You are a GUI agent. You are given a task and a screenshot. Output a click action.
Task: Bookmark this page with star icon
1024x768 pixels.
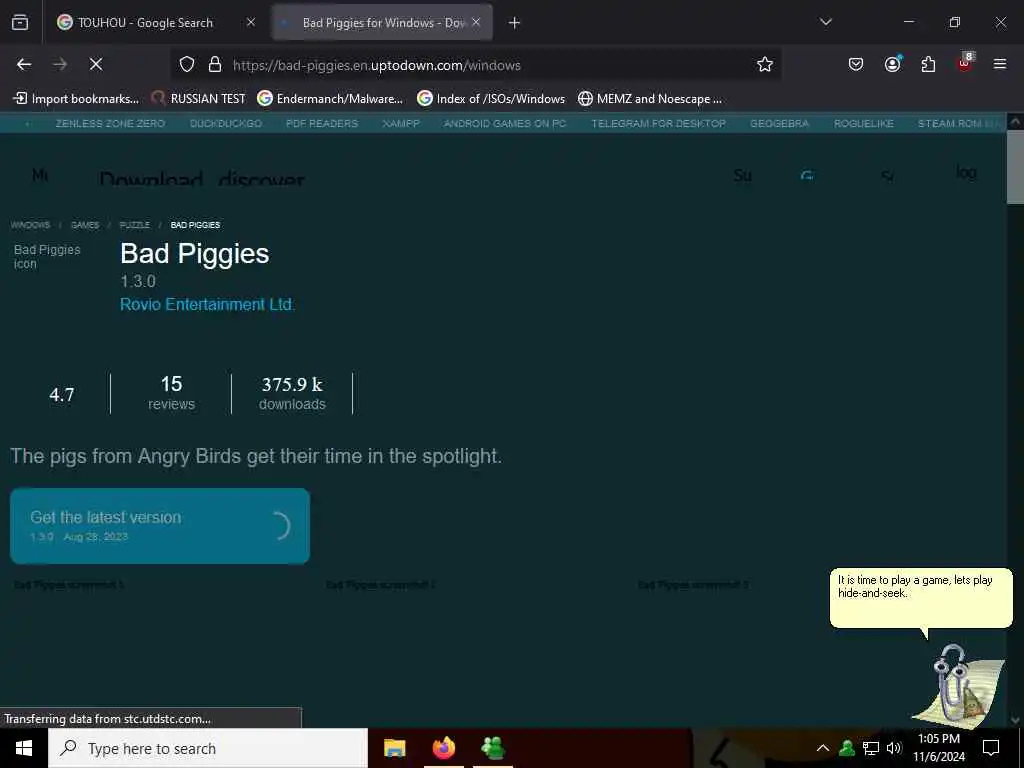click(765, 65)
